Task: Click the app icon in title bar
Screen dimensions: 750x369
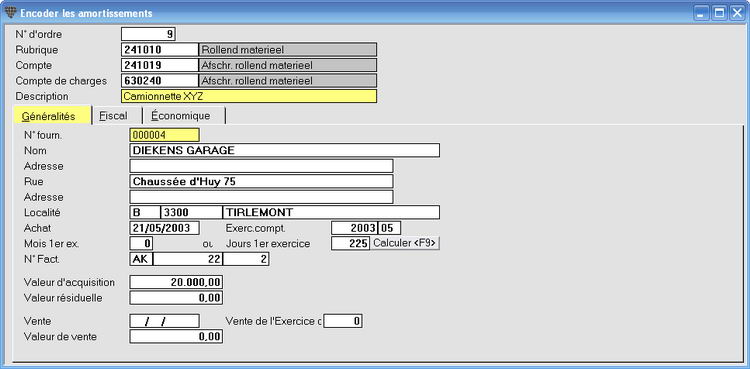Action: (x=10, y=12)
